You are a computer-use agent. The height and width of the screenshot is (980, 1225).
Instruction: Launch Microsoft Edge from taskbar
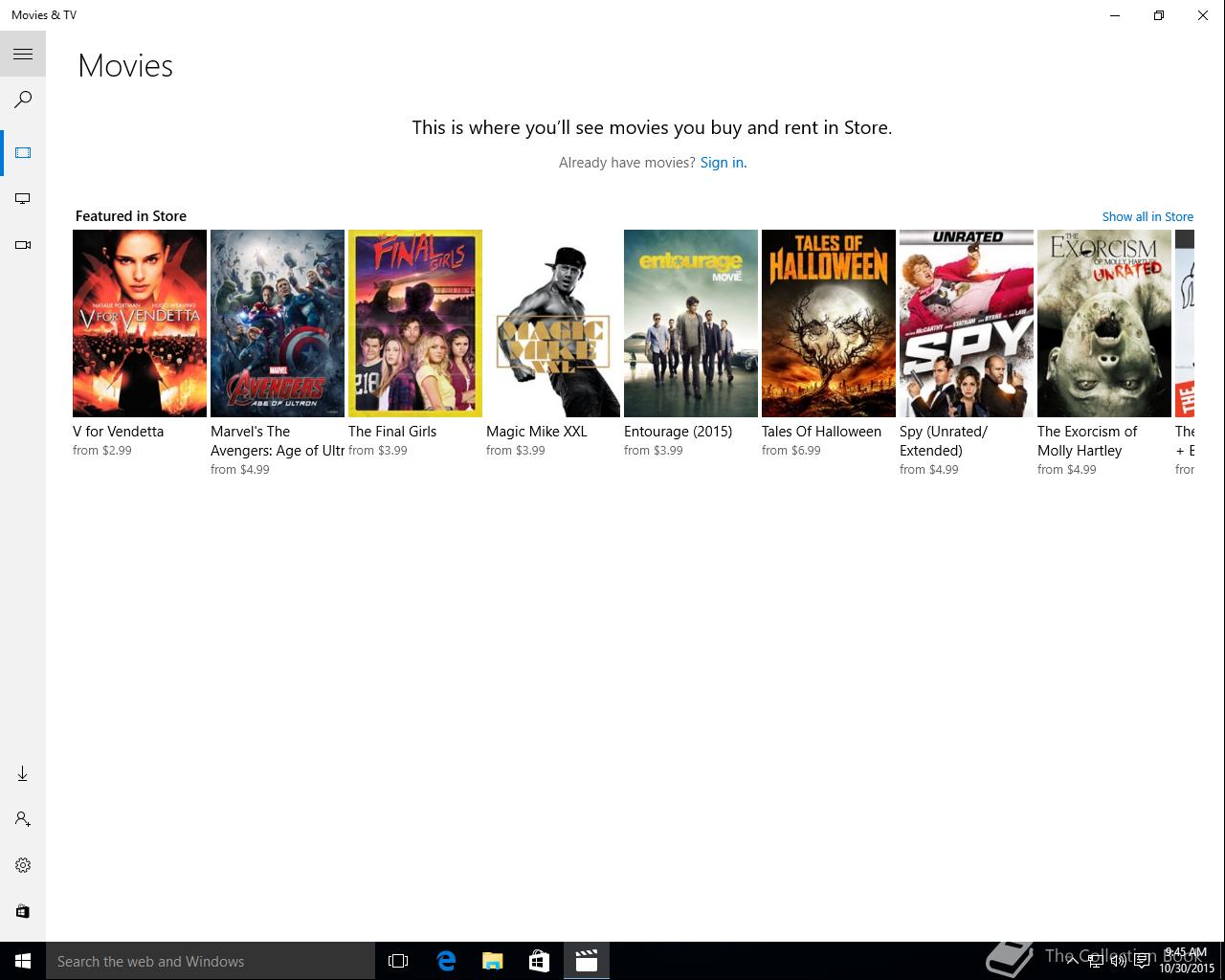[446, 961]
